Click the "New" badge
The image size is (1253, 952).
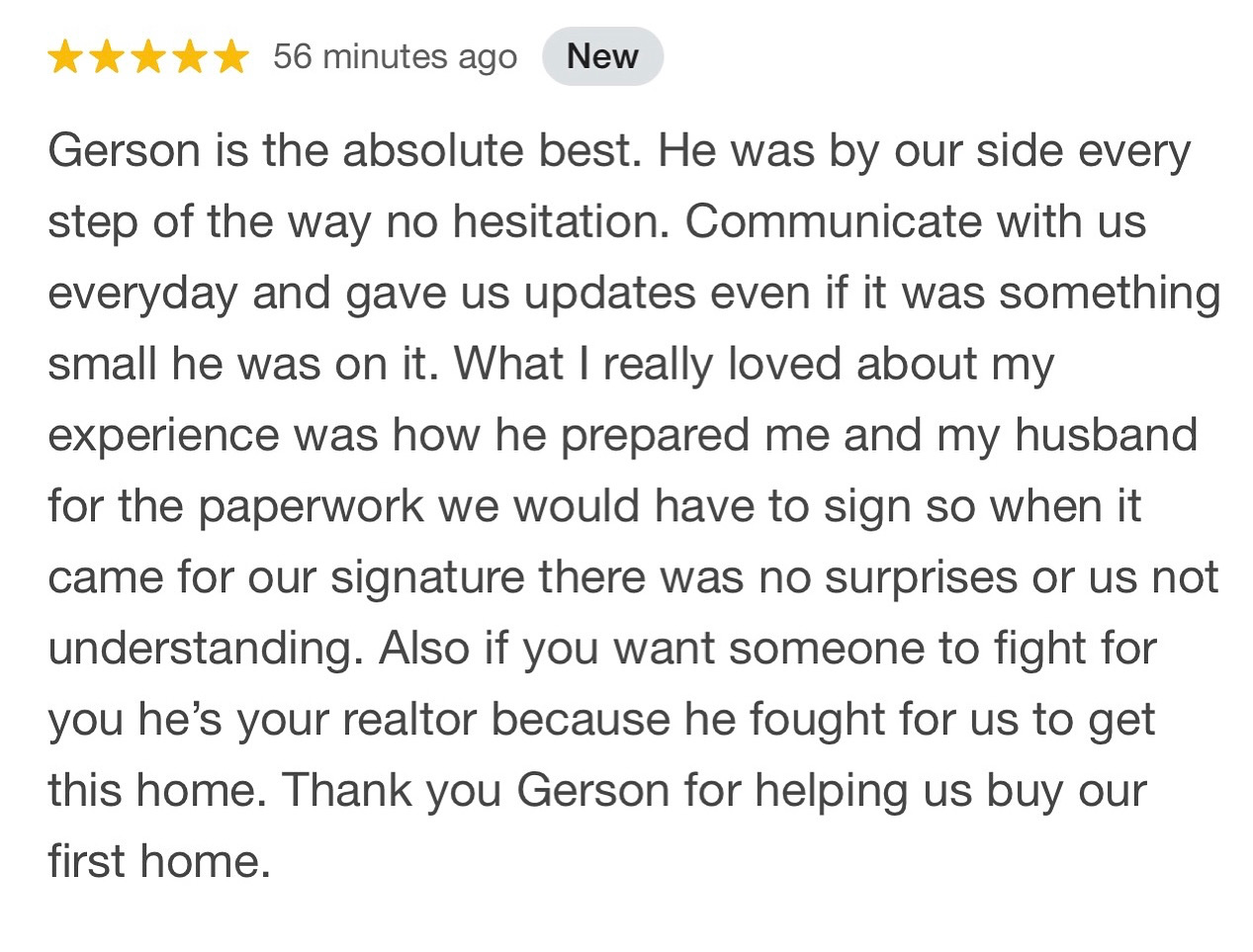[602, 56]
